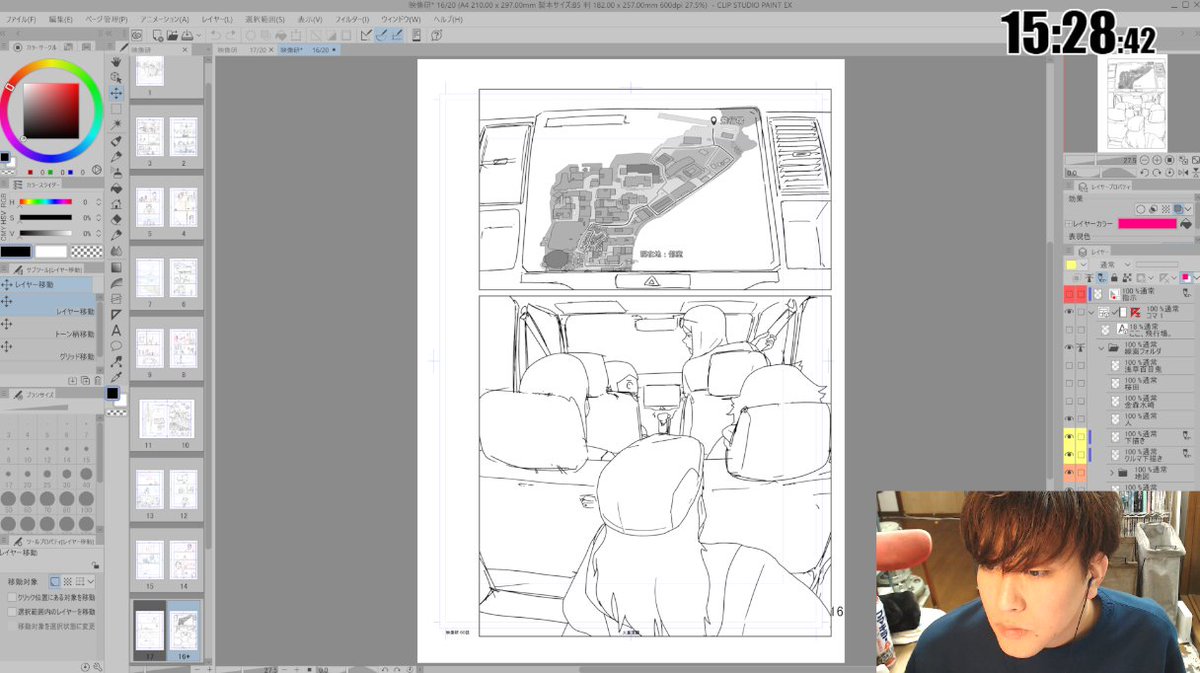Toggle visibility eye of 人 layer
Screen dimensions: 1200x673
1069,418
